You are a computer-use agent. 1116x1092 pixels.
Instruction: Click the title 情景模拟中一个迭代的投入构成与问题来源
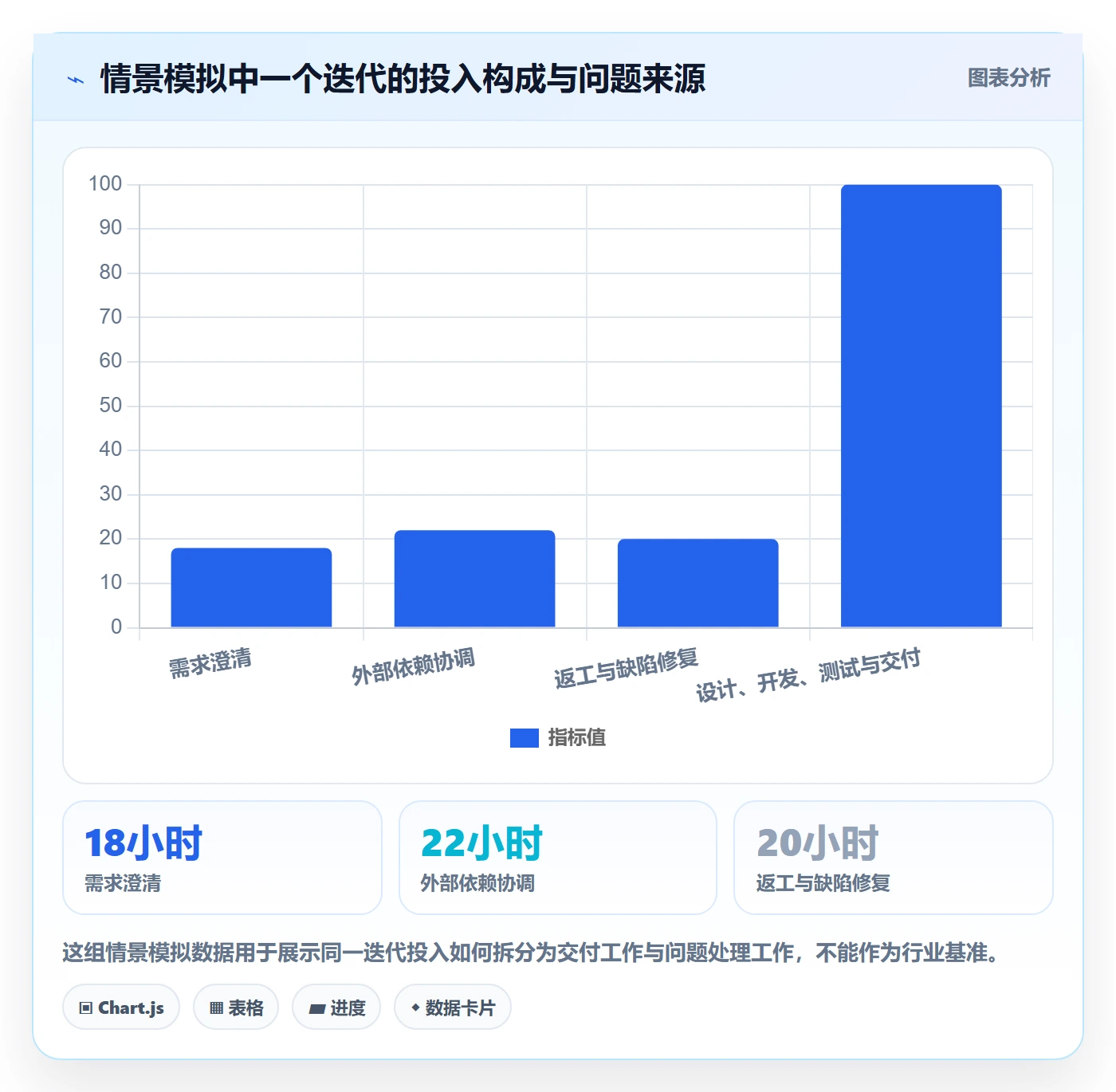(403, 79)
